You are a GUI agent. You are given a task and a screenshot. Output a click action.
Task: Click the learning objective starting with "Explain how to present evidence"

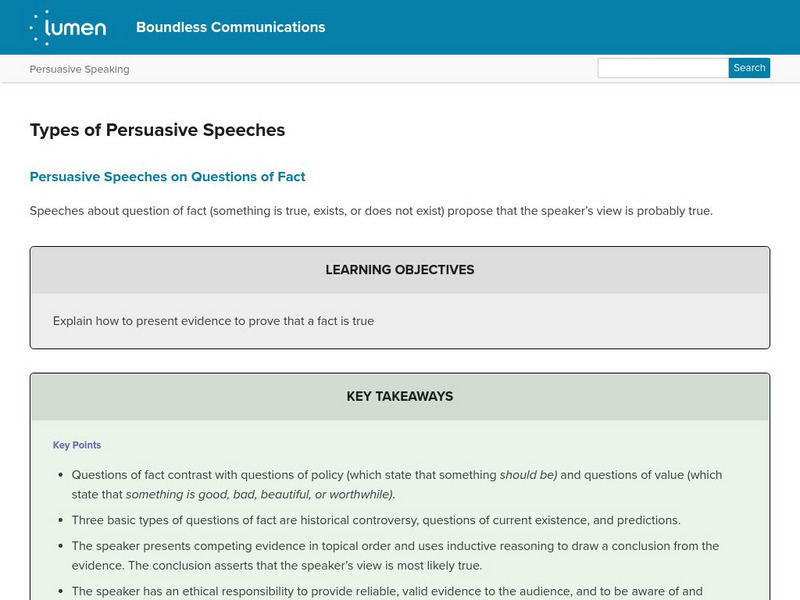213,322
